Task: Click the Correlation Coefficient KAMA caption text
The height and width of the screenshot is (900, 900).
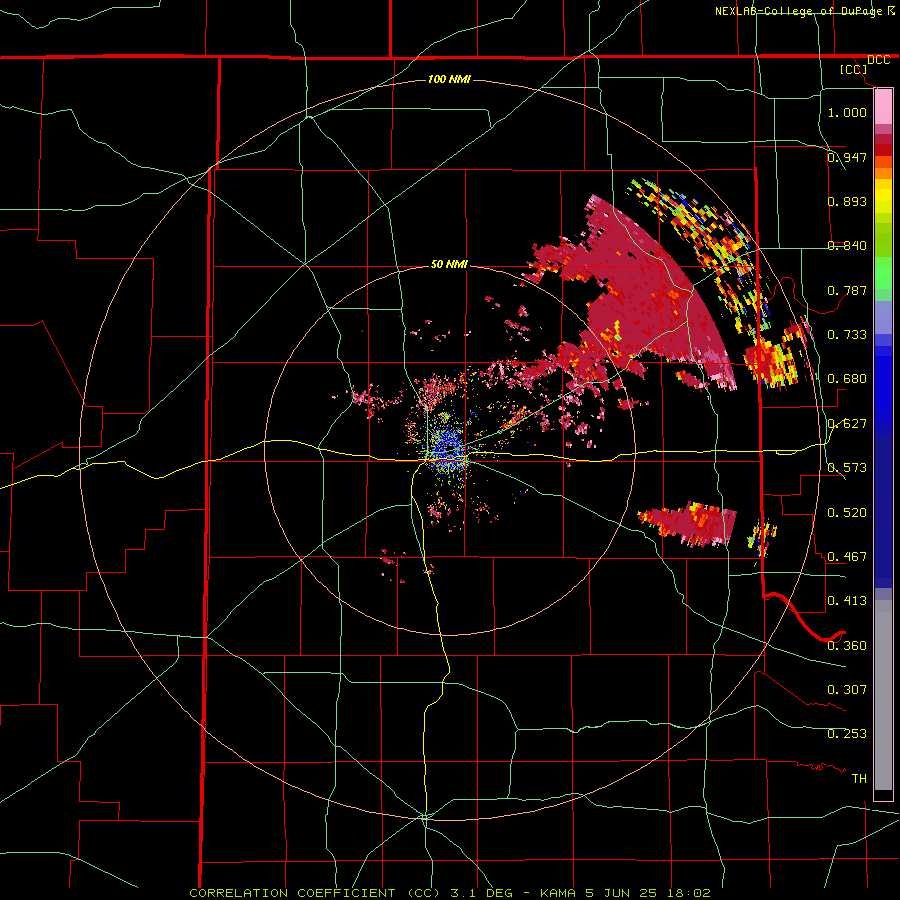Action: pyautogui.click(x=450, y=893)
